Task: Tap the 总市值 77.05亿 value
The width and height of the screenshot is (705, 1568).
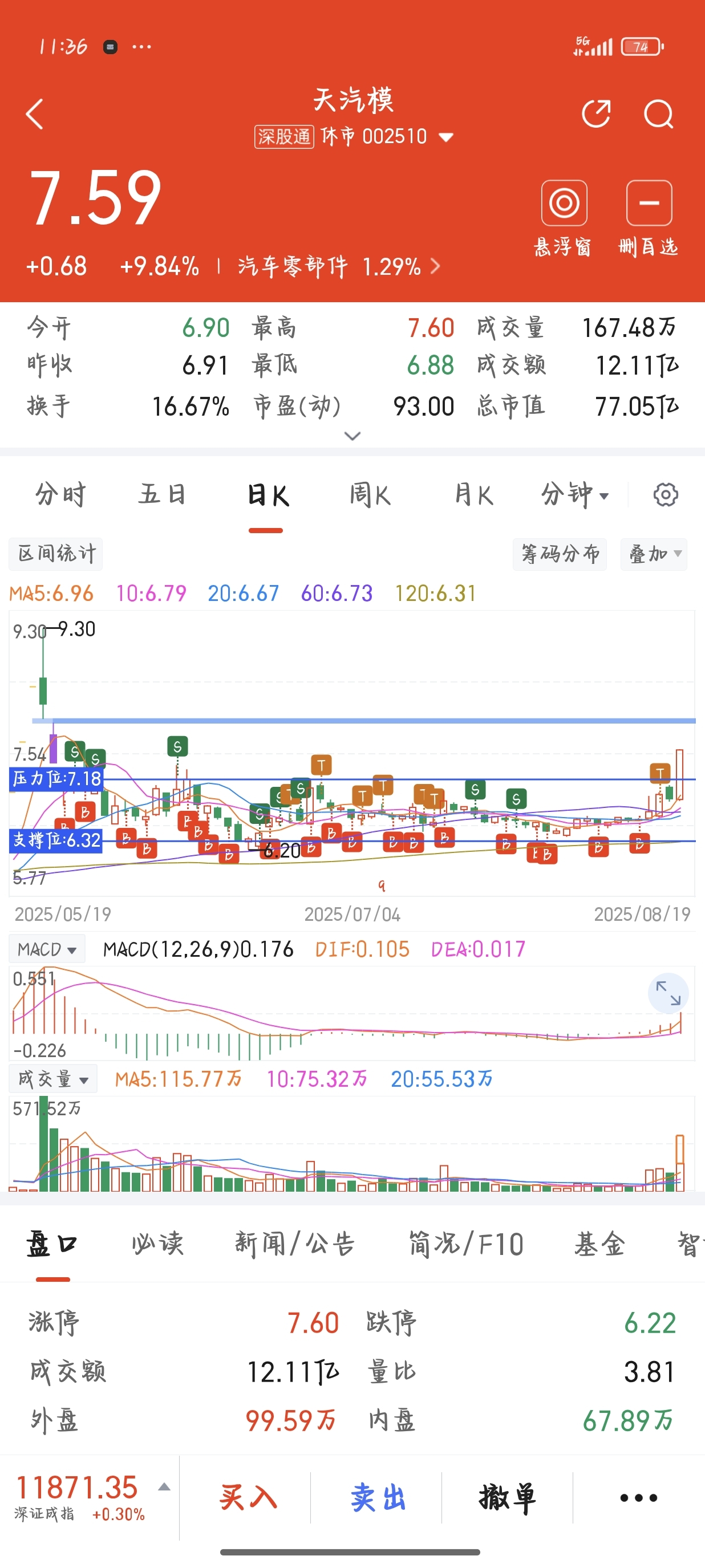Action: pos(637,407)
